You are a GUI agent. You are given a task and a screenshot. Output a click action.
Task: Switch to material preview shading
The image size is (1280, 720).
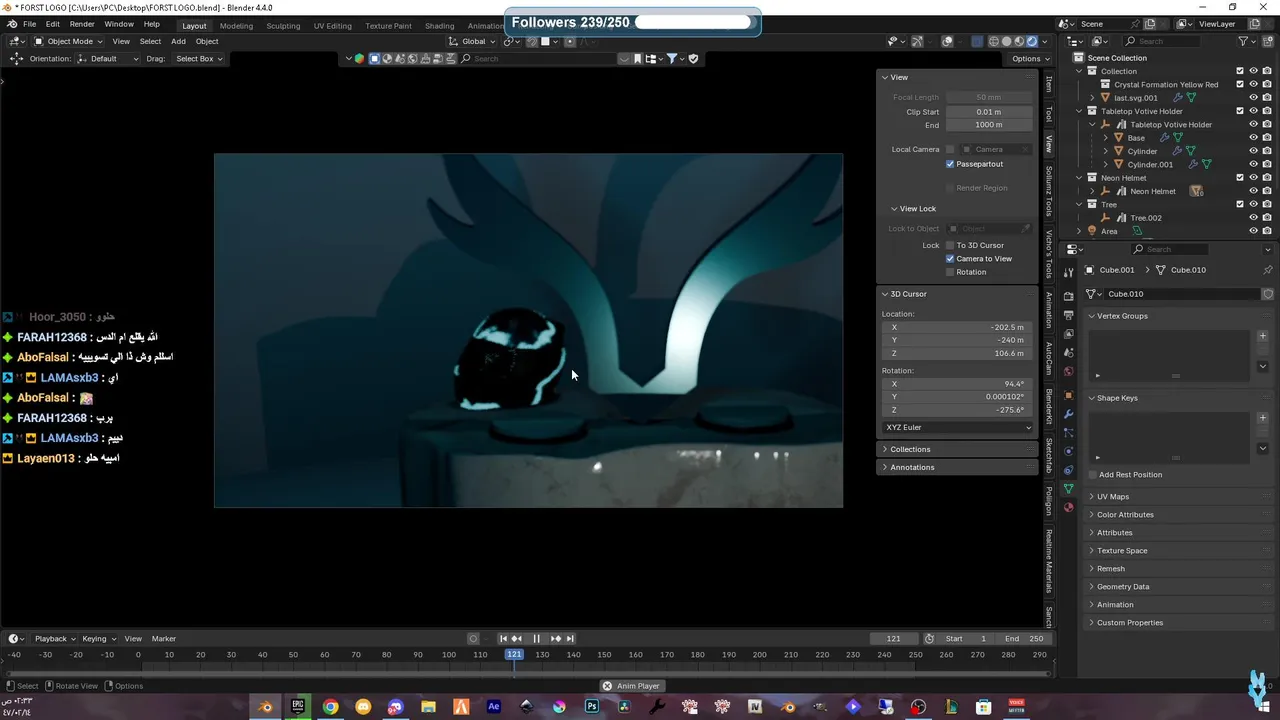1019,41
